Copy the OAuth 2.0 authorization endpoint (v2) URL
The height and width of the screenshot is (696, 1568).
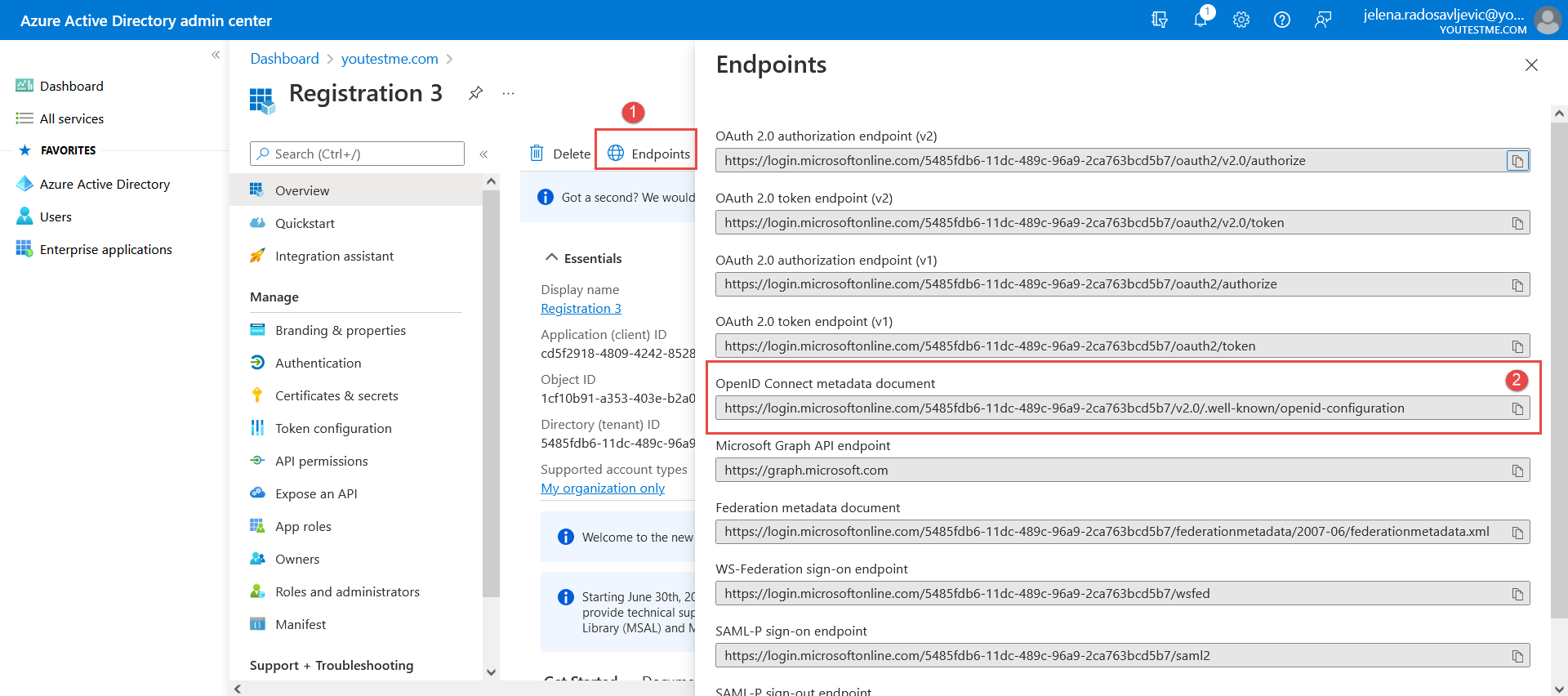pos(1517,161)
